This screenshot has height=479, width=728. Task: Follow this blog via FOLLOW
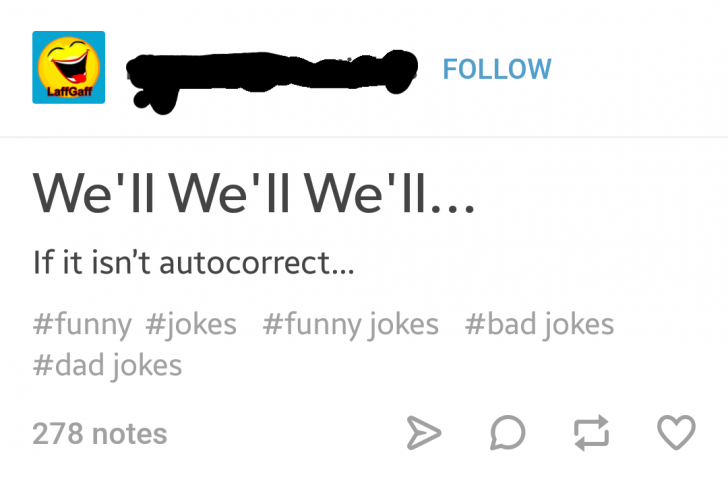point(497,69)
